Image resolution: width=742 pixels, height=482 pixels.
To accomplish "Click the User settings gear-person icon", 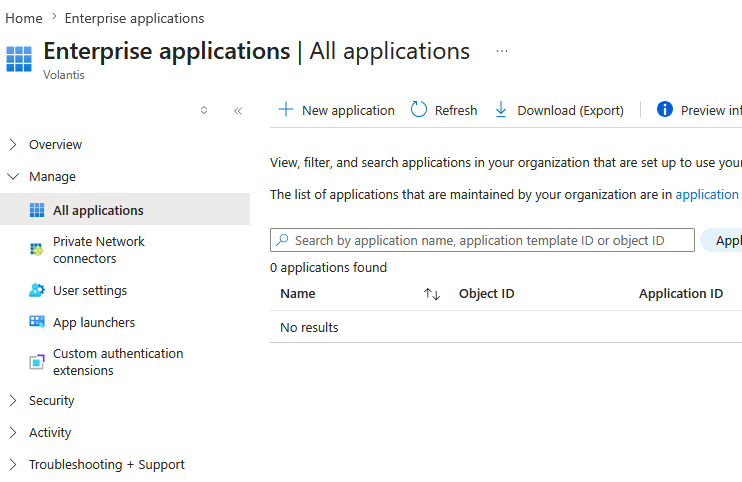I will [x=37, y=290].
